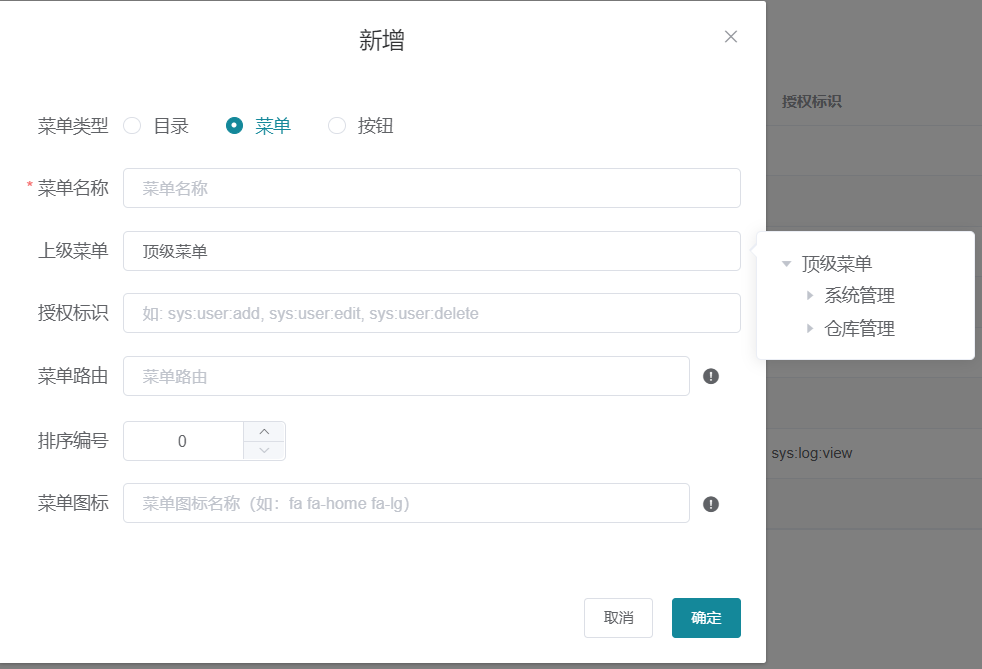Viewport: 982px width, 669px height.
Task: Select the 目录 radio option
Action: click(132, 125)
